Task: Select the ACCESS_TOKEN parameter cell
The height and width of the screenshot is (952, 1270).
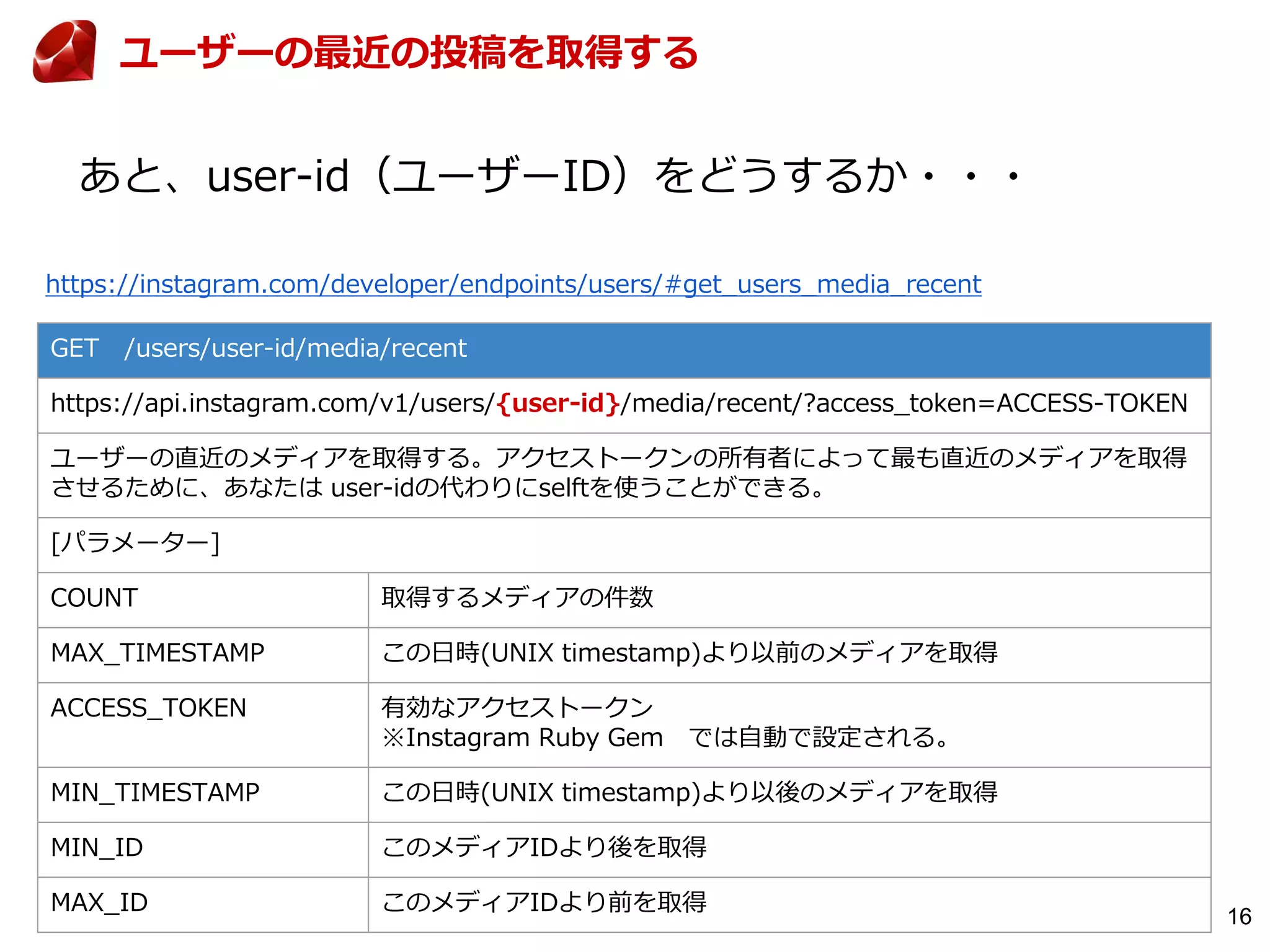Action: point(203,725)
